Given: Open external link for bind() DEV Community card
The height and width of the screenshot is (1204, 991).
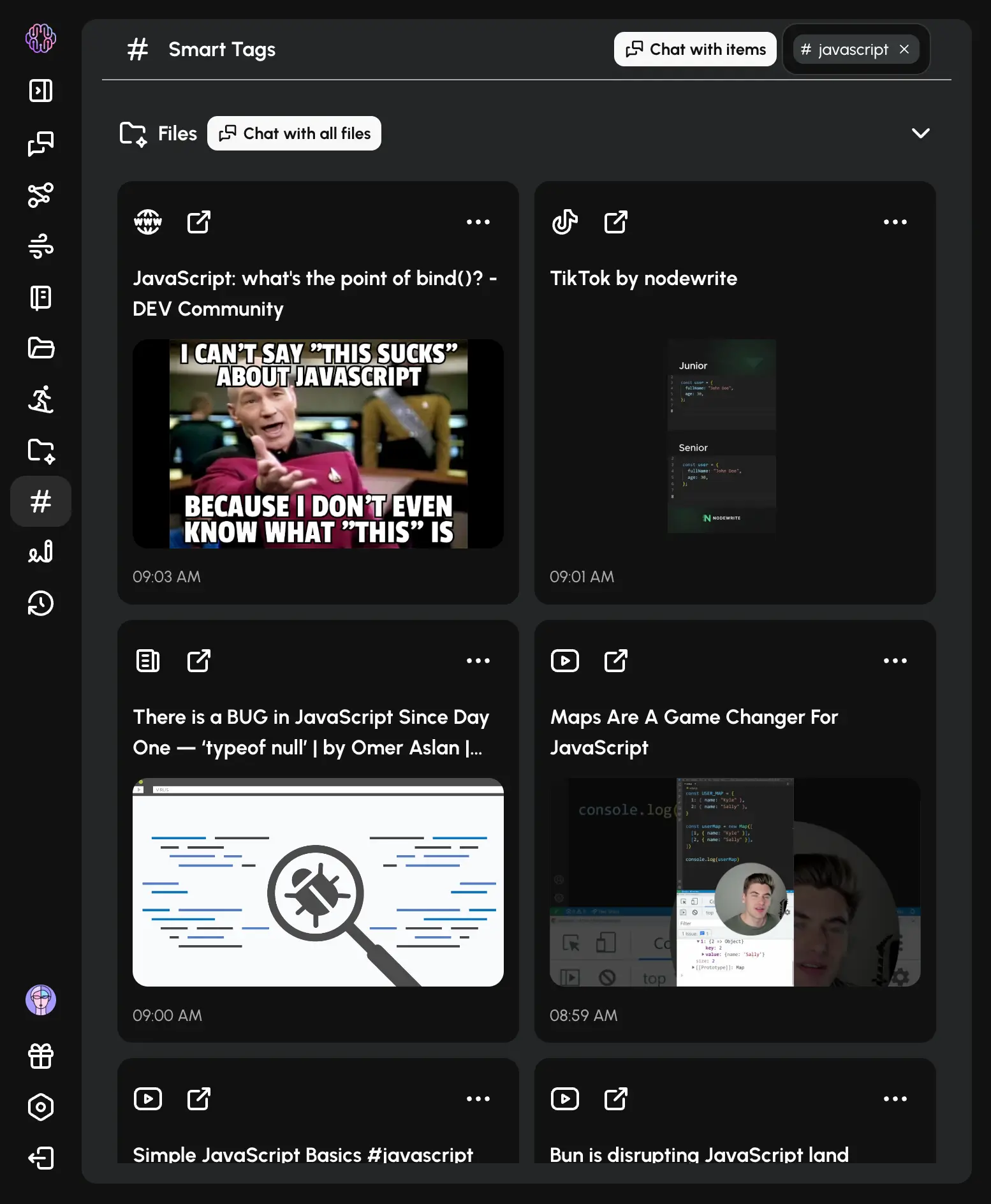Looking at the screenshot, I should coord(198,222).
